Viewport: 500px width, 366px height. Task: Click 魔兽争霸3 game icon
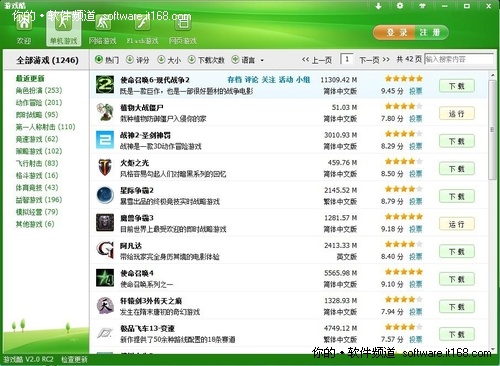click(105, 223)
